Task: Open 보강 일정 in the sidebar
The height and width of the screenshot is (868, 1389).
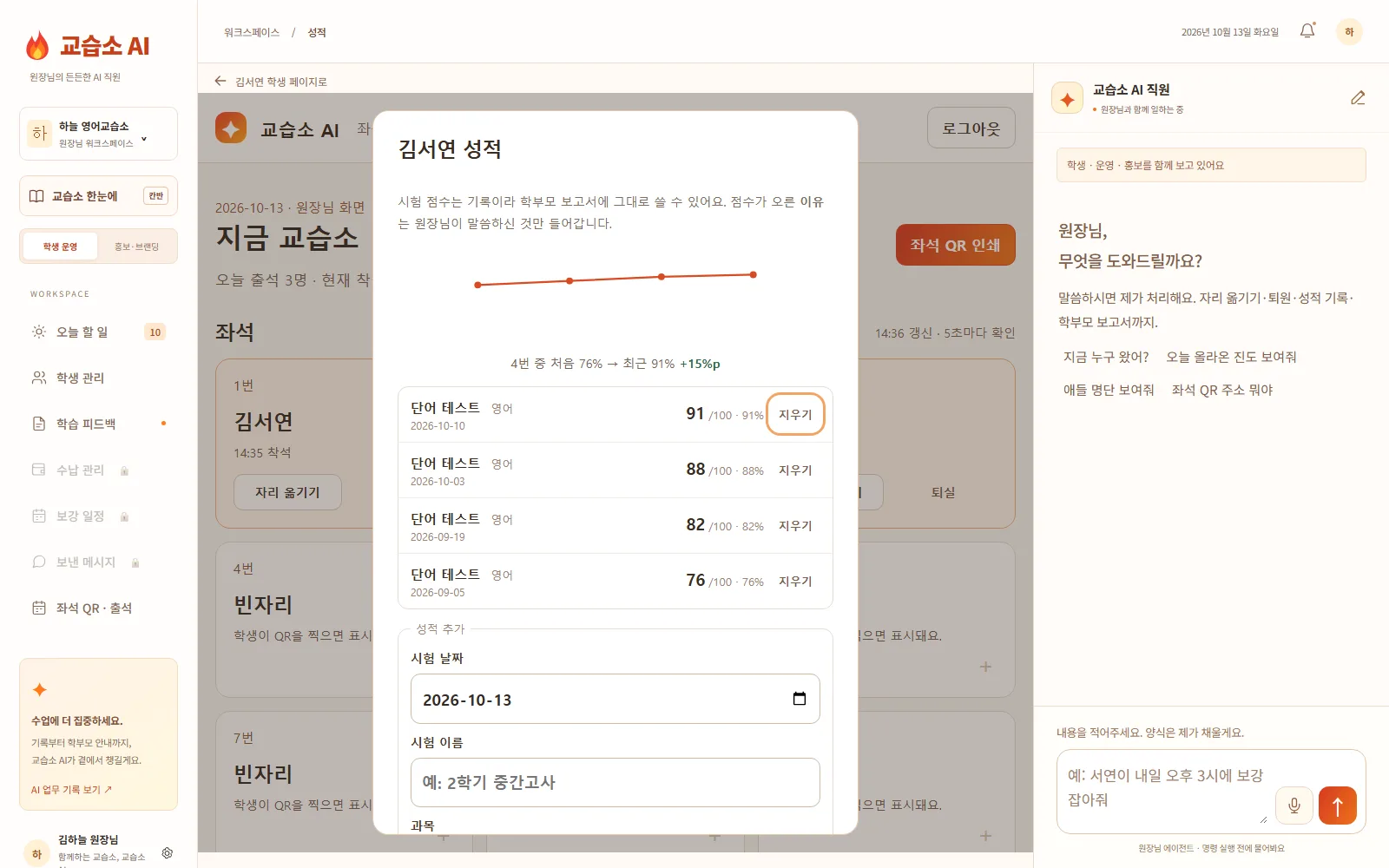Action: (98, 516)
